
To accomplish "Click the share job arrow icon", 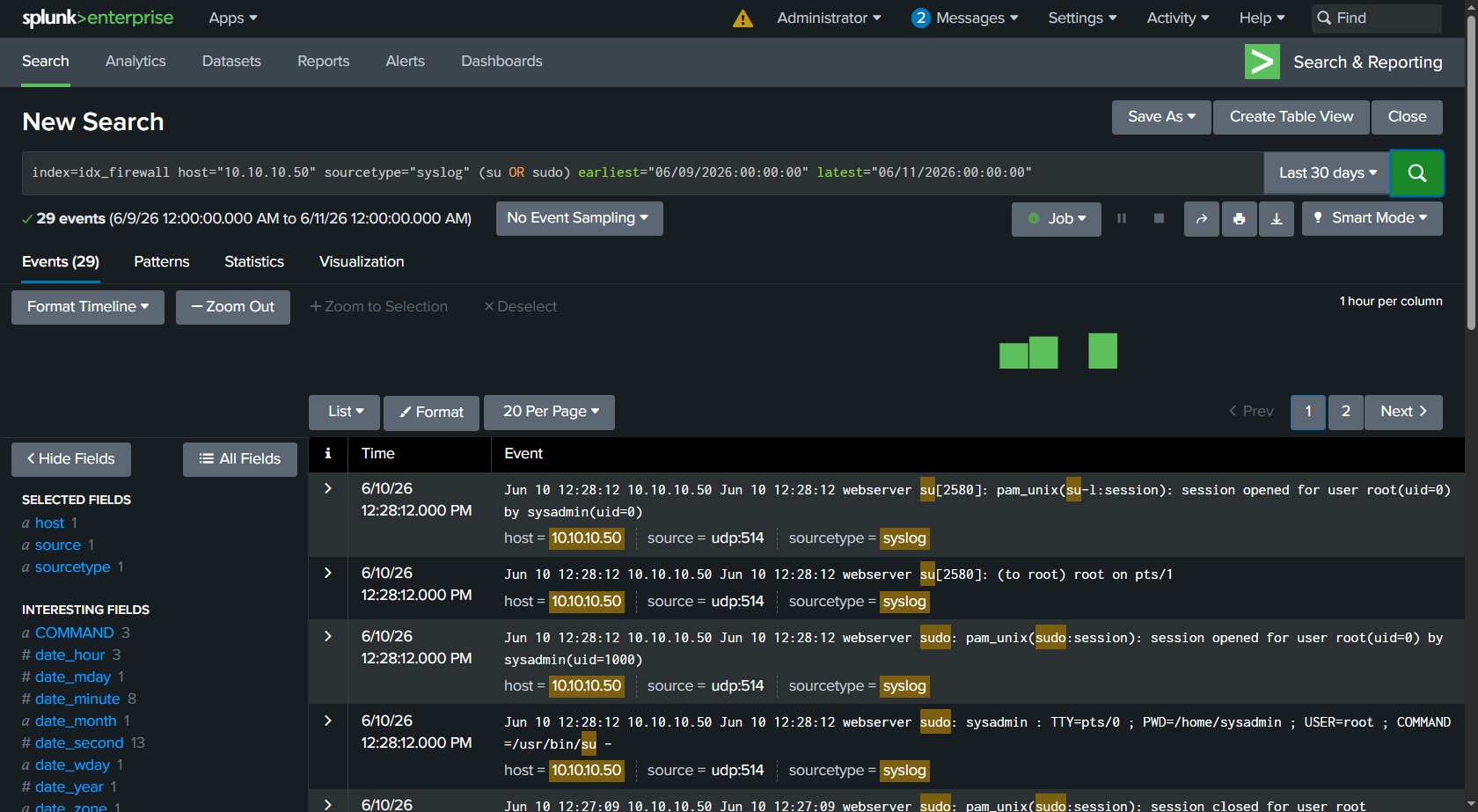I will 1202,219.
